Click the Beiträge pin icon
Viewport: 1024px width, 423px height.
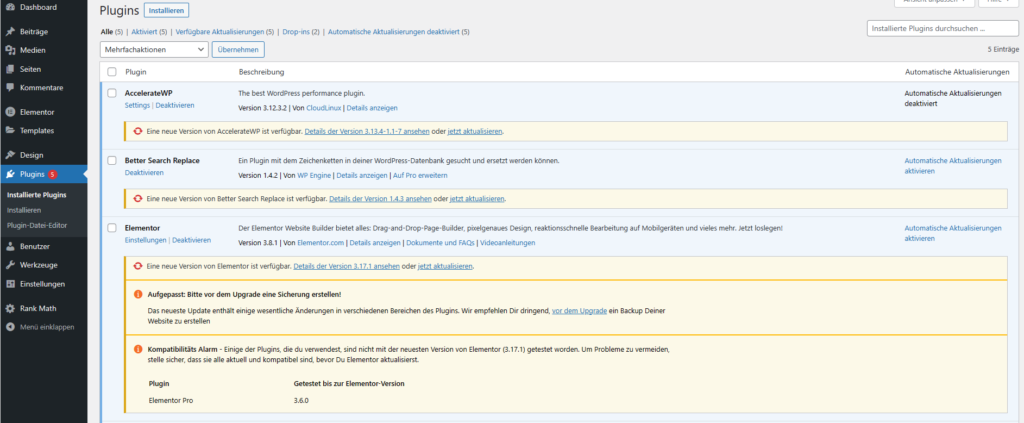tap(10, 31)
